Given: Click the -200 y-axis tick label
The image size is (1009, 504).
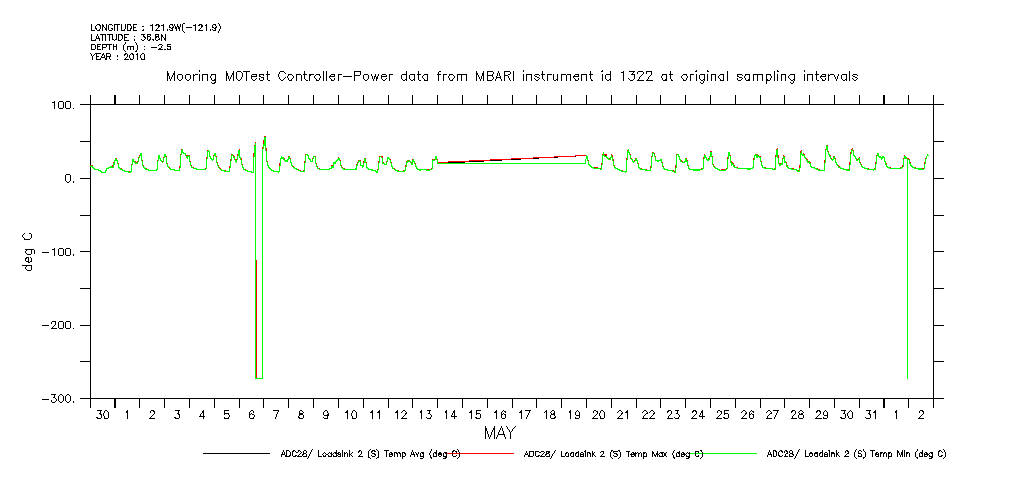Looking at the screenshot, I should pos(57,326).
